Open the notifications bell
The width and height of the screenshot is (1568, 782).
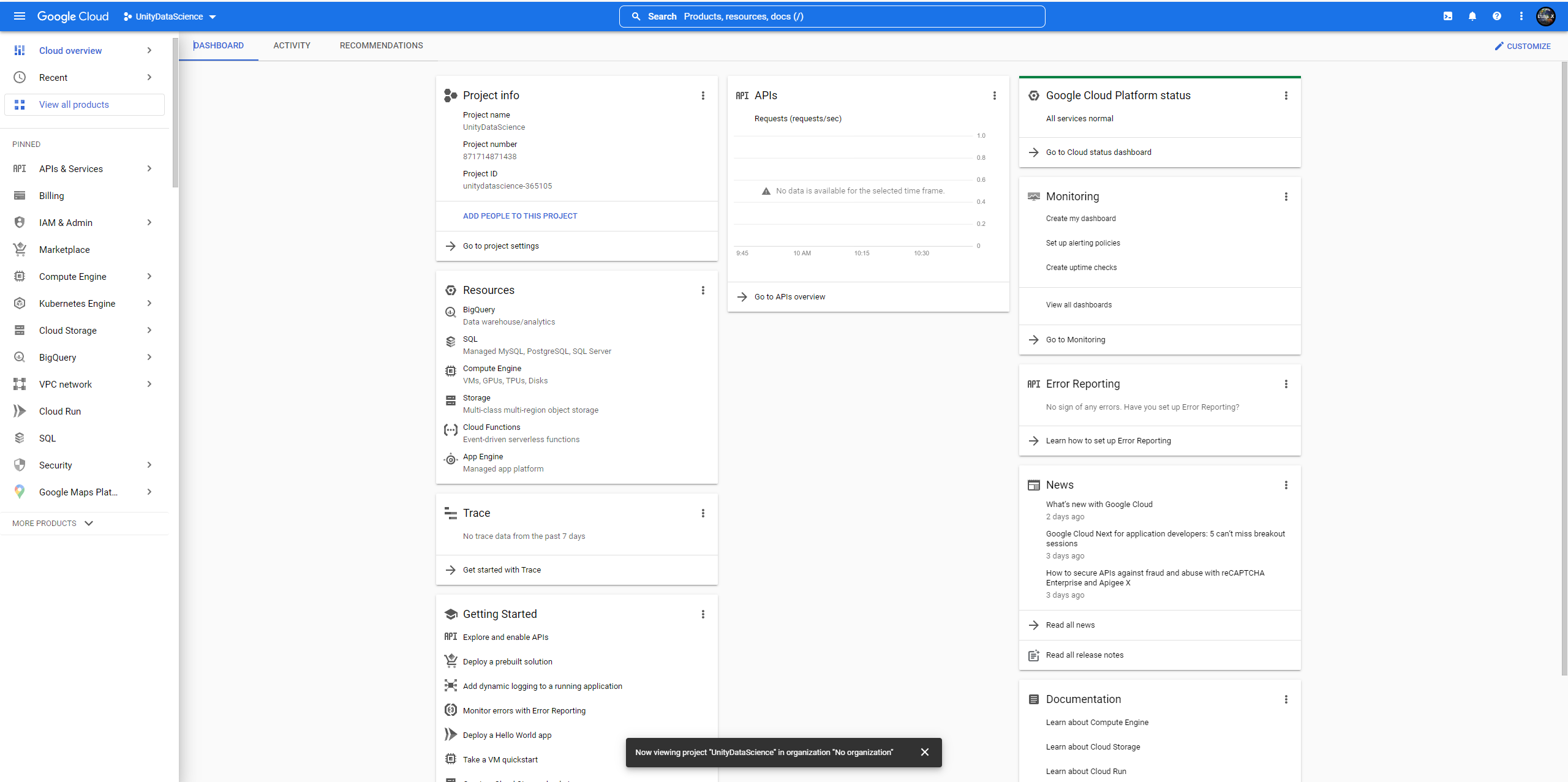[x=1472, y=17]
